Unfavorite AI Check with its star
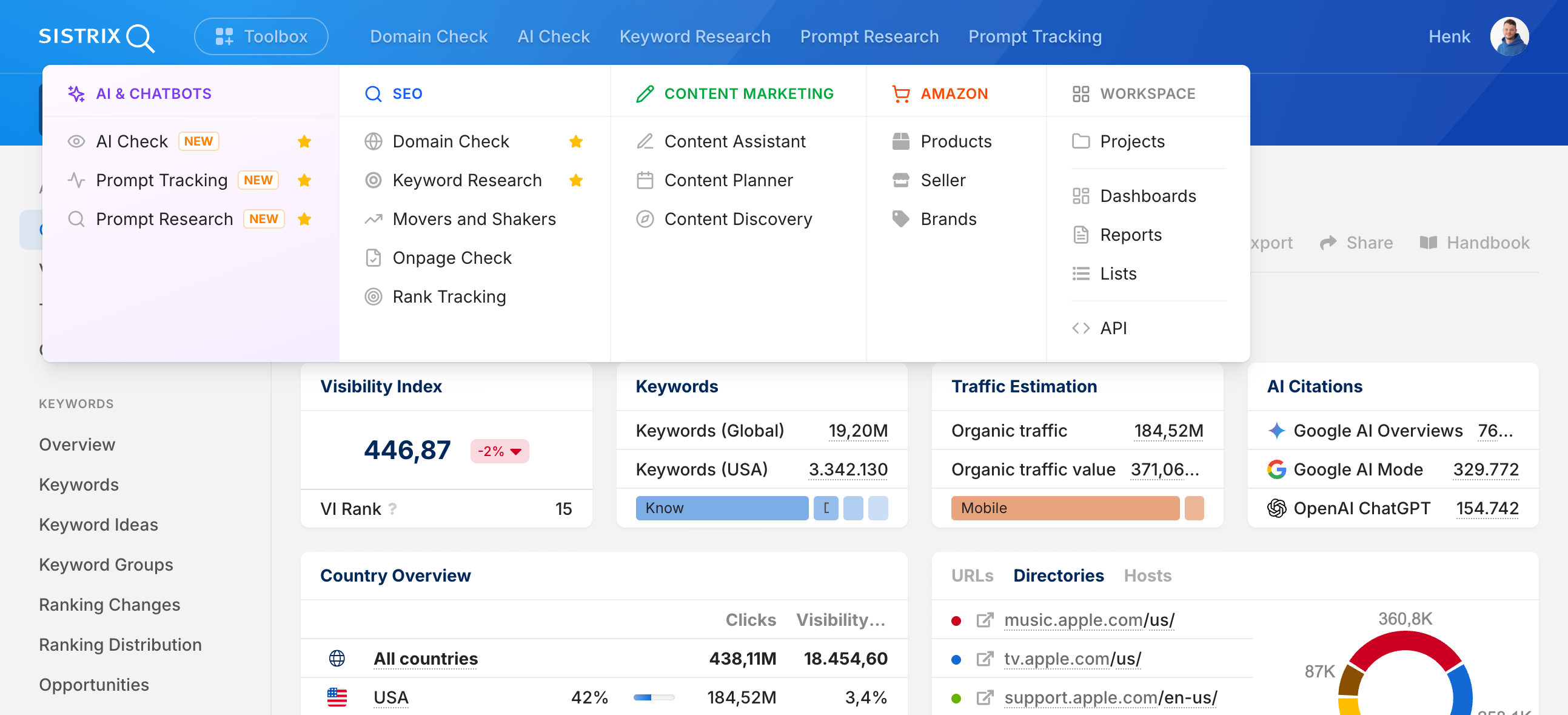 point(304,141)
